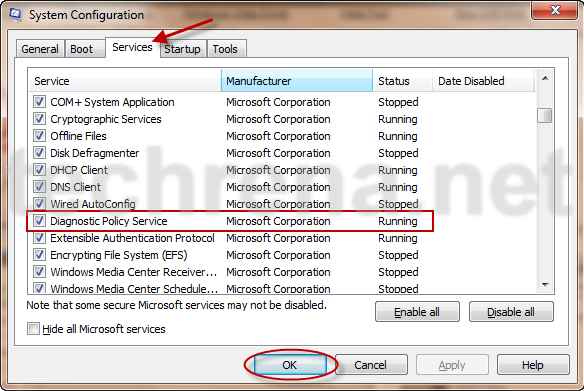This screenshot has width=584, height=391.
Task: Click the System Configuration title bar icon
Action: [15, 14]
